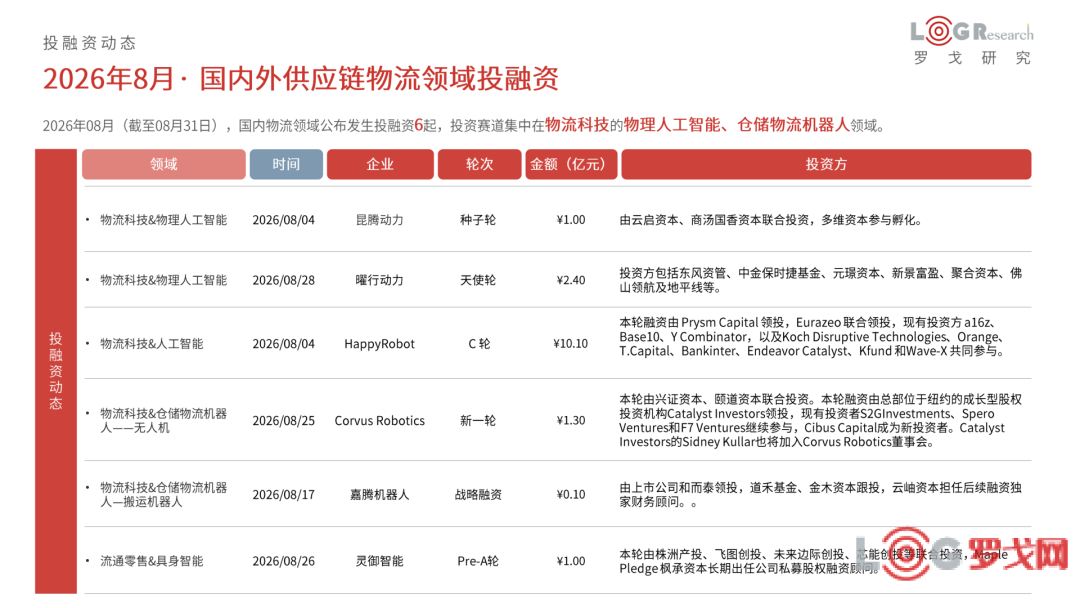
Task: Click the highlighted 物理人工智能、仓储物流机器人 summary phrase
Action: tap(736, 125)
